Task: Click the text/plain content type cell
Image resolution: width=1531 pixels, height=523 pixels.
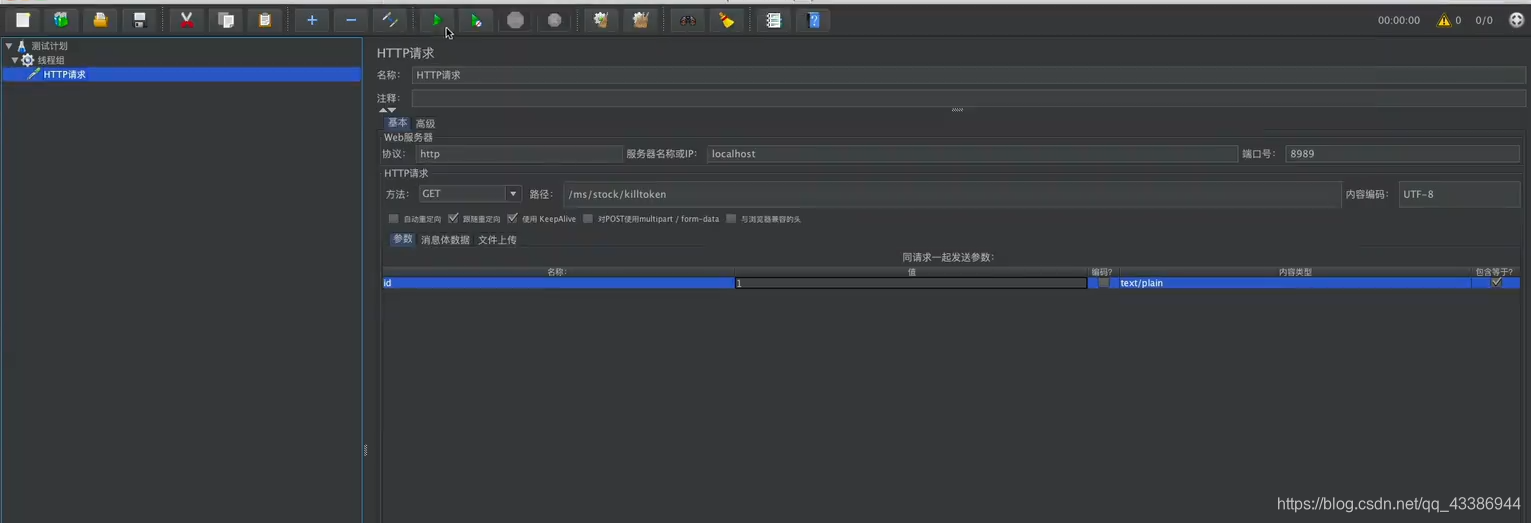Action: pos(1295,283)
